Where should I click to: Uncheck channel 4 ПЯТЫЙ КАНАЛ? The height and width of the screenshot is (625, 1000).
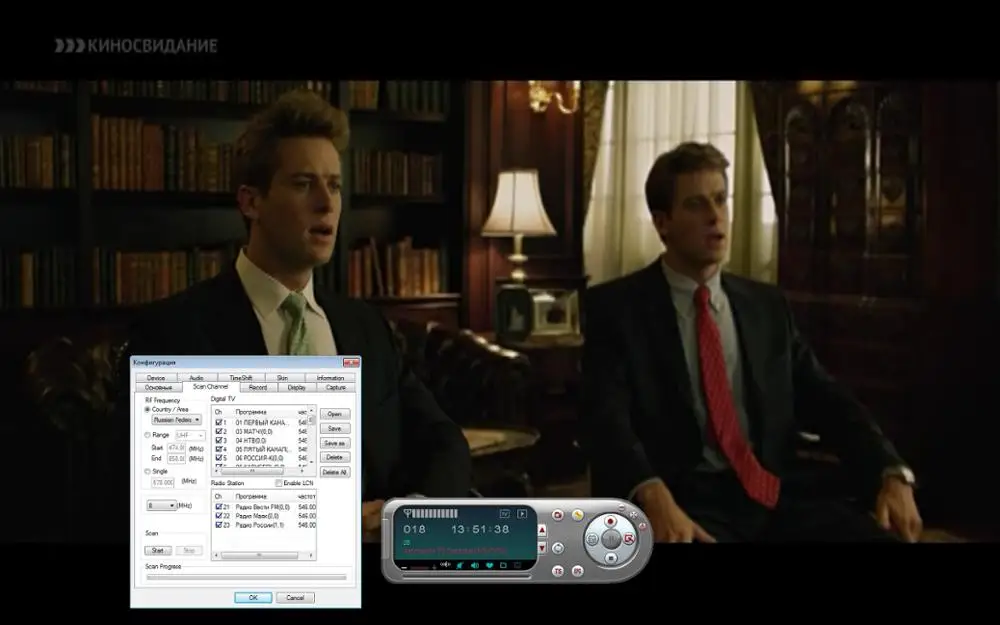coord(219,449)
